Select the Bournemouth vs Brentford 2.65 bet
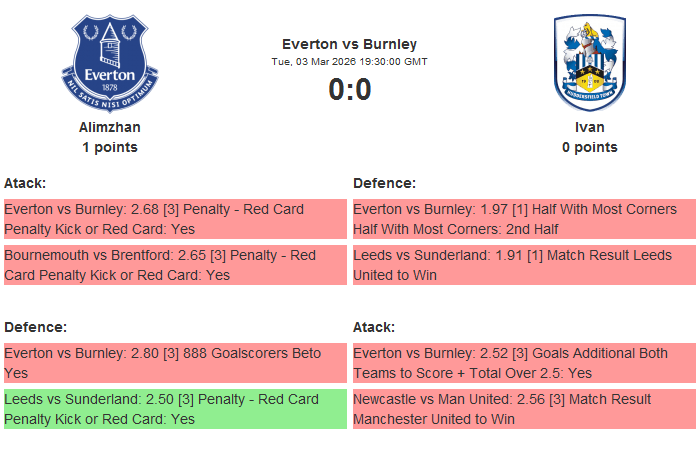Viewport: 700px width, 460px height. [175, 265]
